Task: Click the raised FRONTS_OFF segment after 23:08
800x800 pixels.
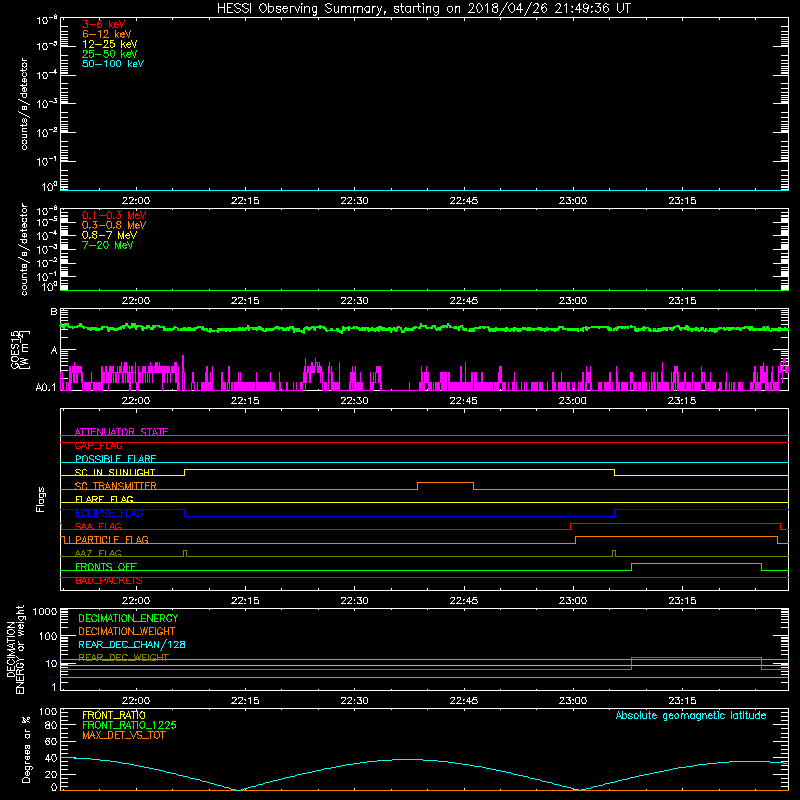Action: (696, 564)
